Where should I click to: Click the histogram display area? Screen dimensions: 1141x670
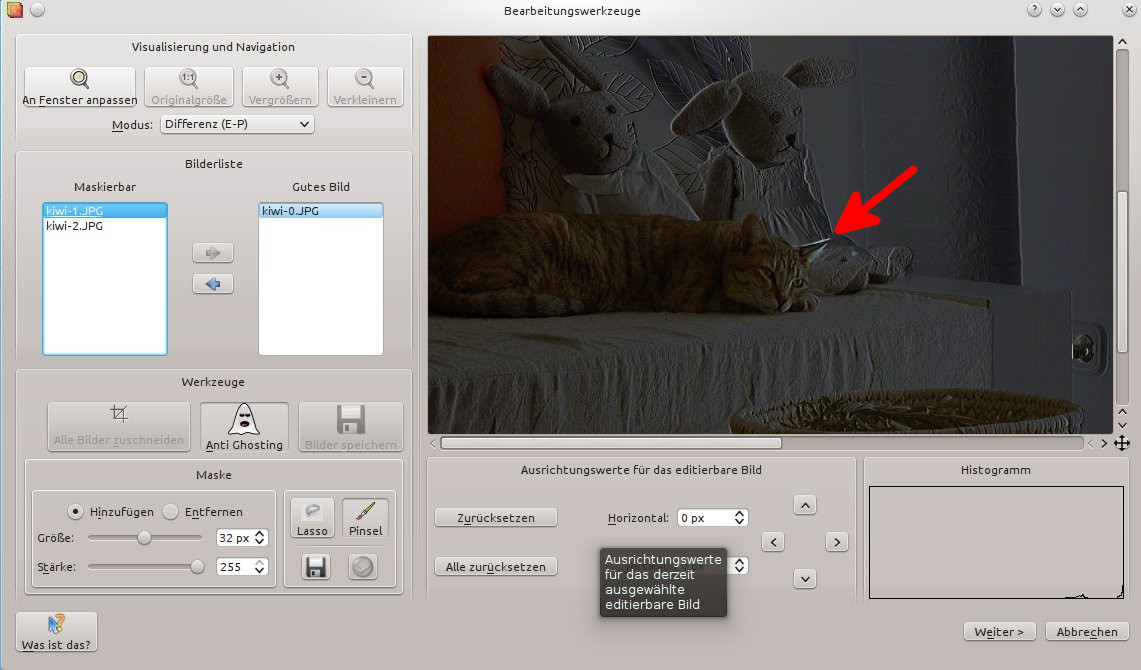(x=996, y=542)
